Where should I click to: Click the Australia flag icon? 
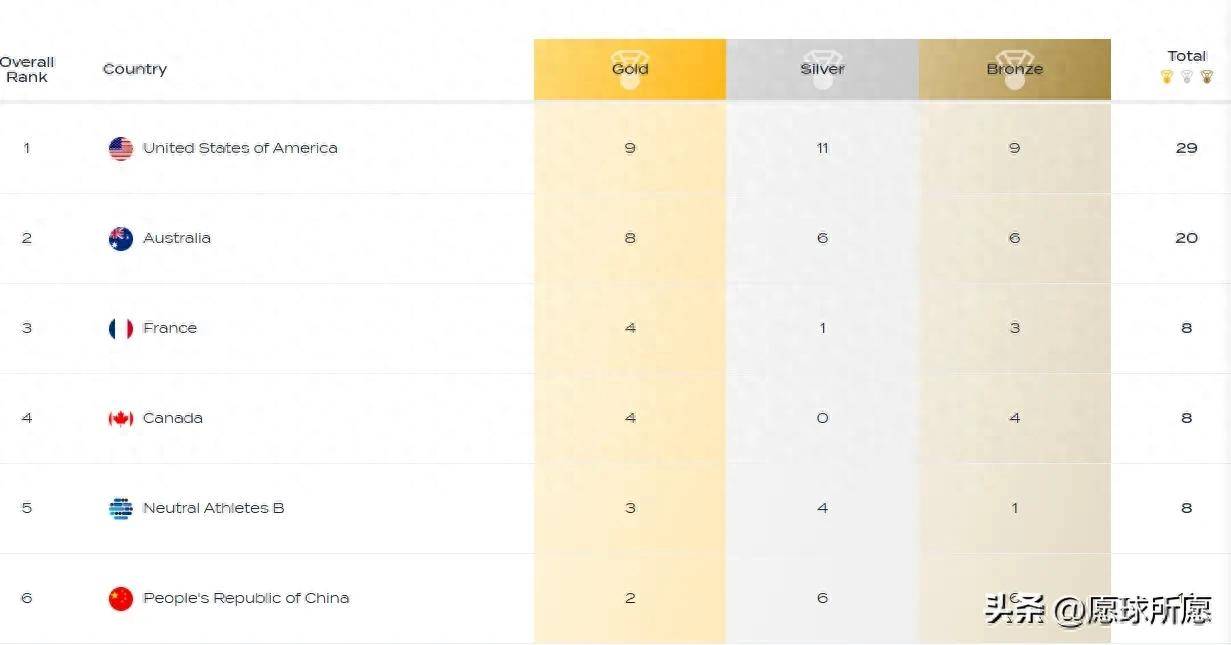(121, 239)
